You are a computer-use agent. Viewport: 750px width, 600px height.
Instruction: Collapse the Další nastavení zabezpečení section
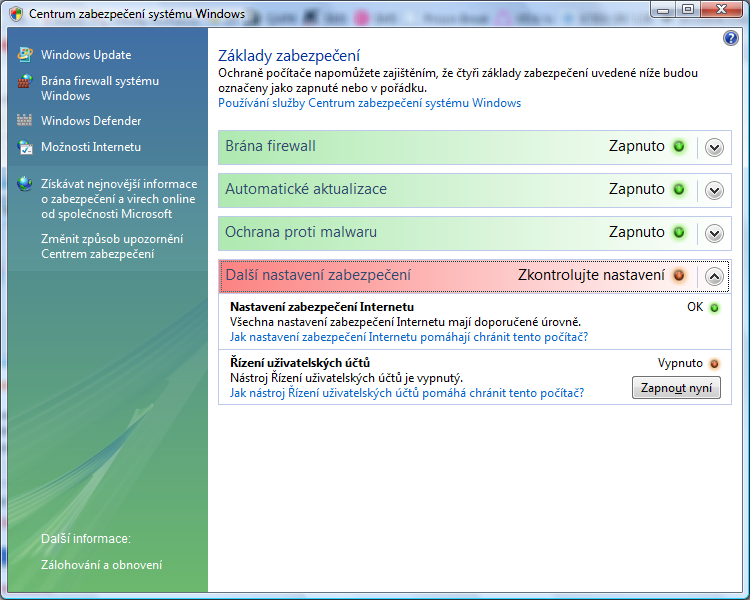click(x=714, y=277)
